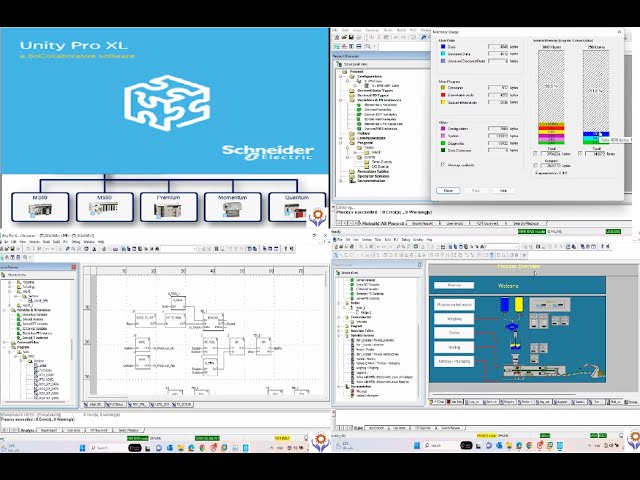This screenshot has height=480, width=640.
Task: Click Redo arrow in toolbar behind Memory Usage dialog
Action: click(403, 37)
